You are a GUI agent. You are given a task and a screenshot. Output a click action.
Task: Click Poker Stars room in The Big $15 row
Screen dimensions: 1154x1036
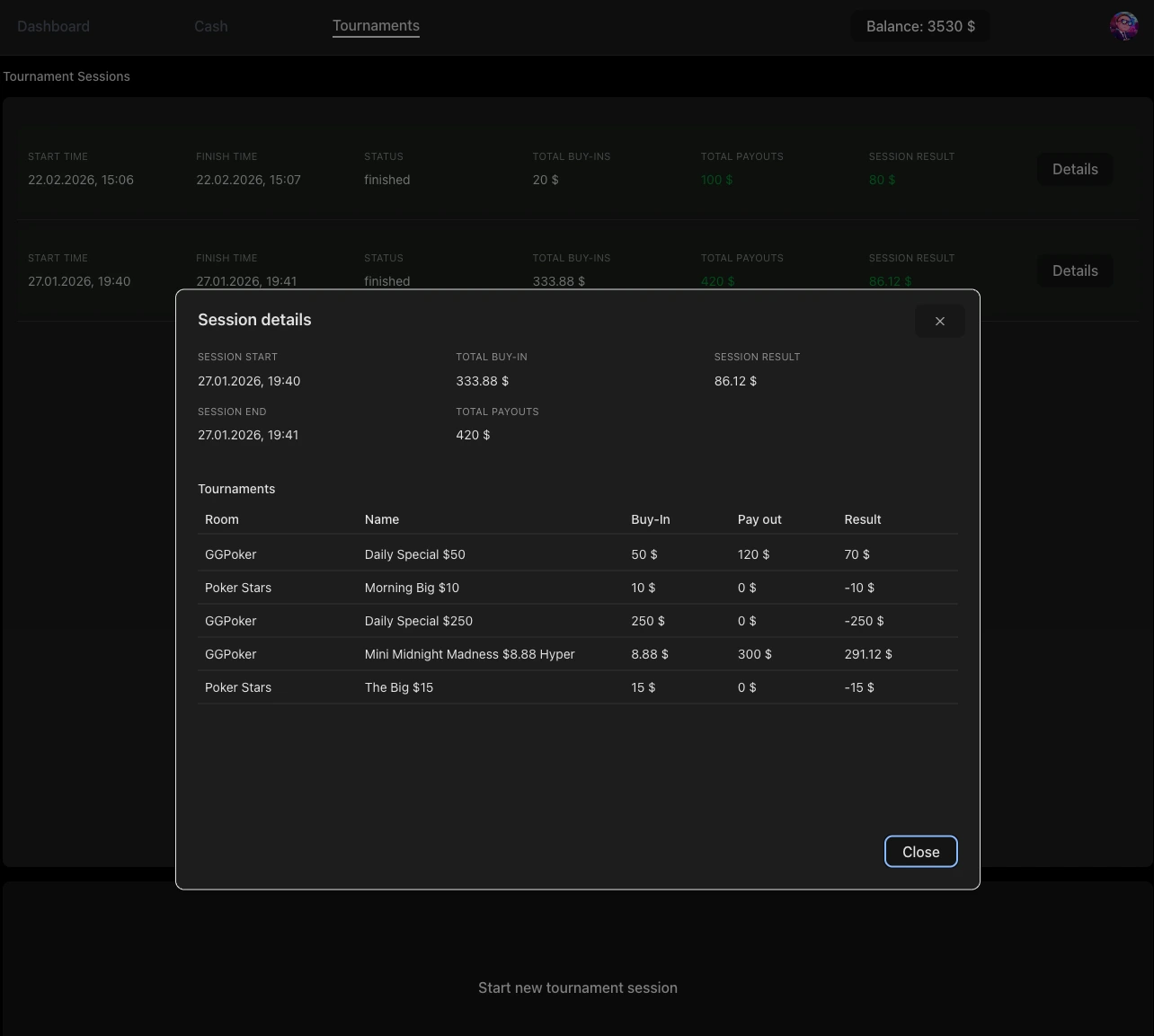click(238, 687)
